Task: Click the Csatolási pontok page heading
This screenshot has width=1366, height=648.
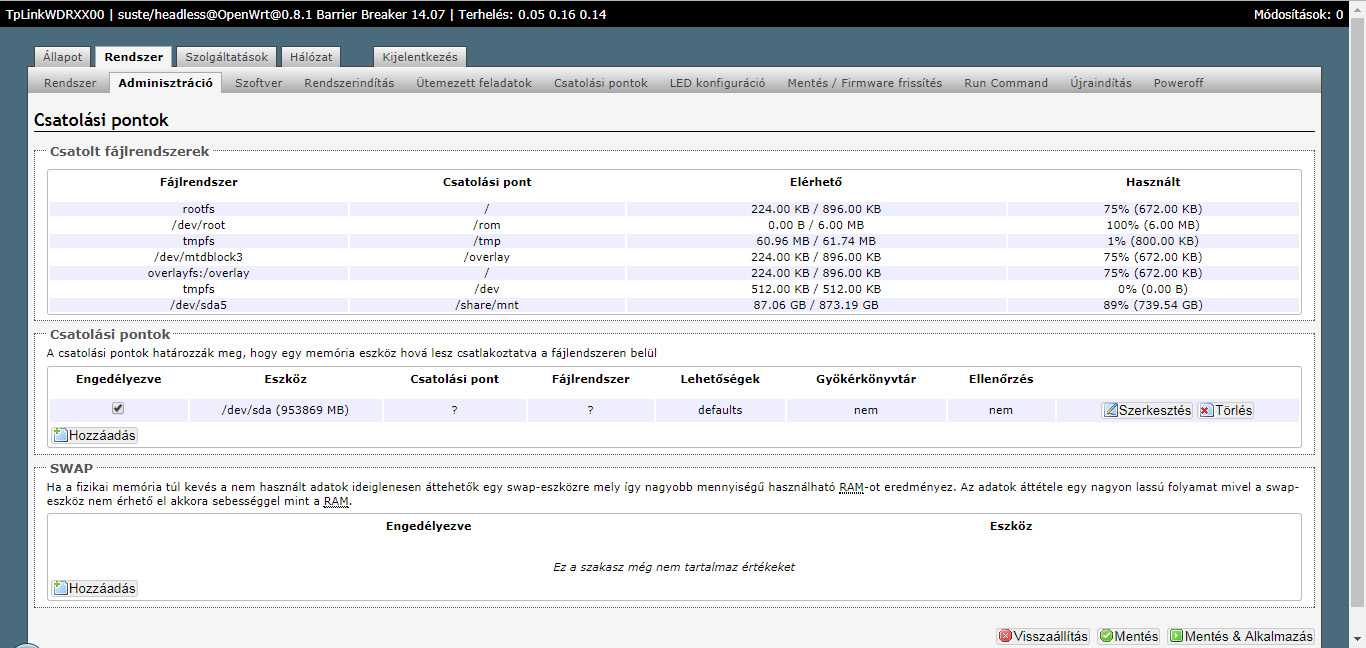Action: pyautogui.click(x=101, y=120)
